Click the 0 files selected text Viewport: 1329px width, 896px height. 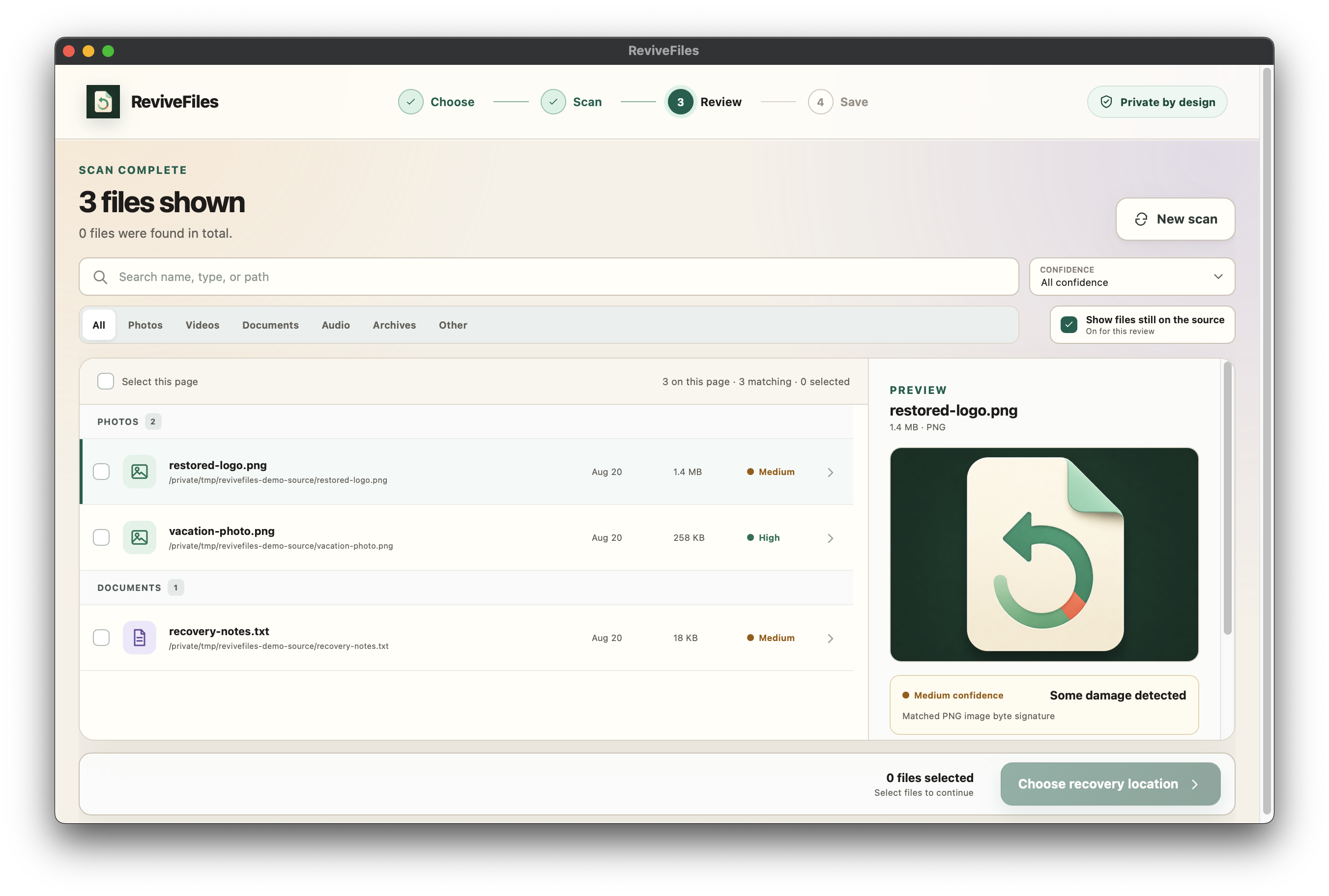(929, 777)
